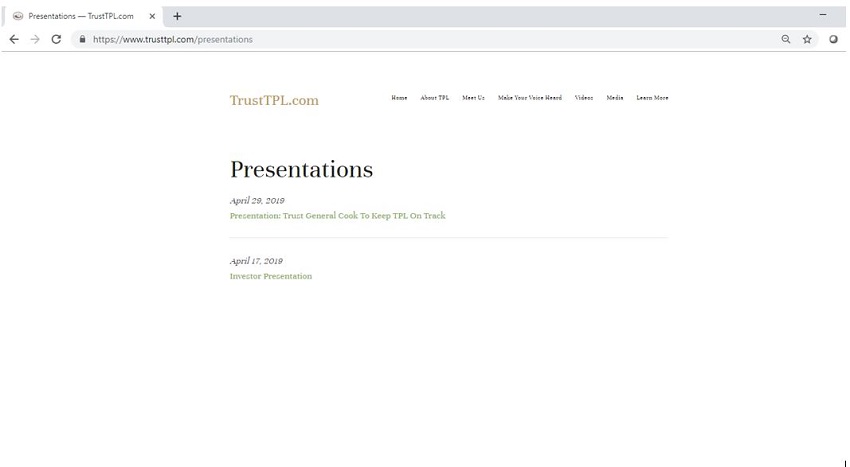Open the Investor Presentation link
The width and height of the screenshot is (850, 467).
point(271,276)
